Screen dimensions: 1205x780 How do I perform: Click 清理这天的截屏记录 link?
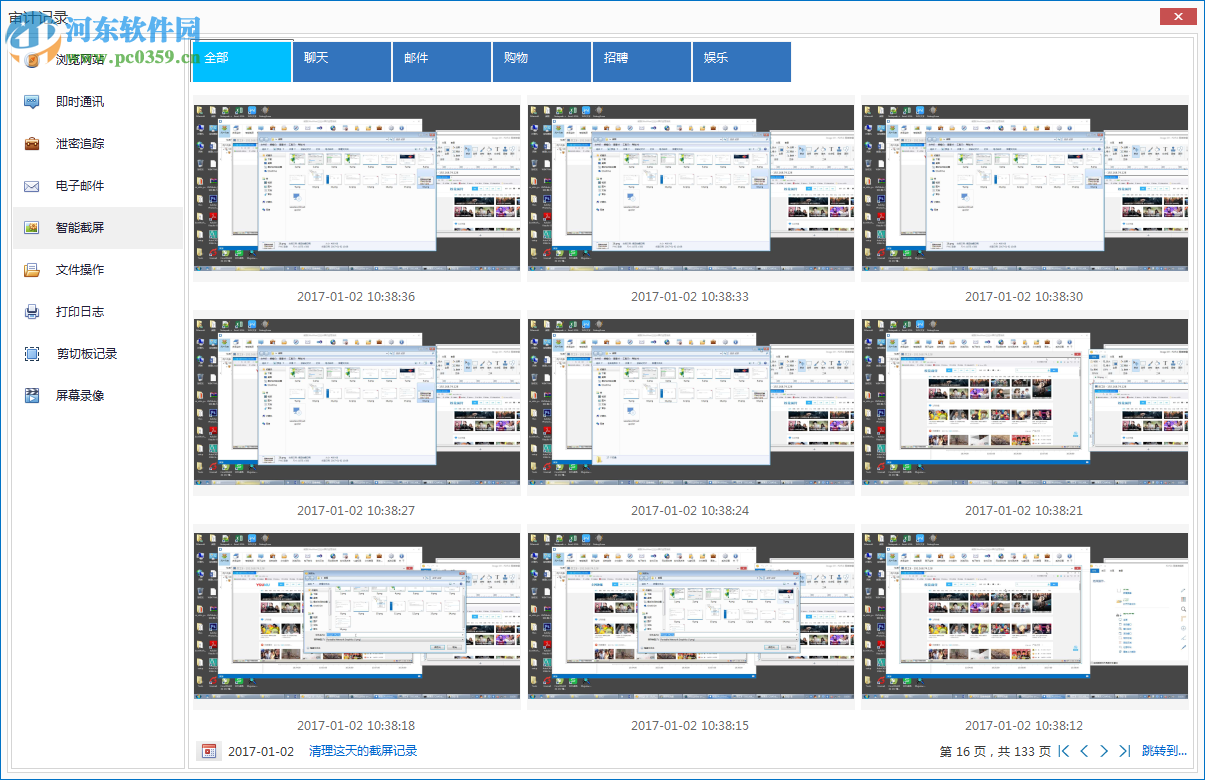(x=363, y=751)
